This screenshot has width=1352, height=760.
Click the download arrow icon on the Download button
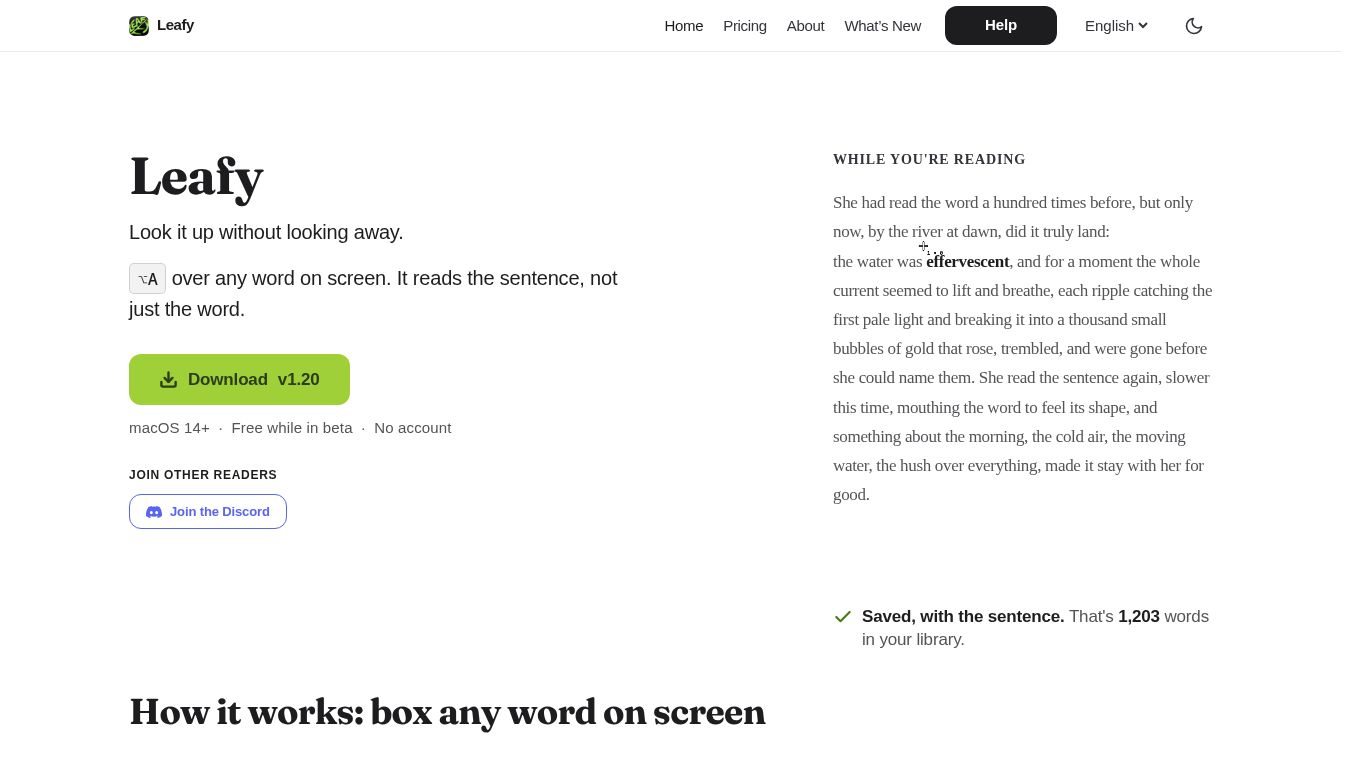[168, 380]
